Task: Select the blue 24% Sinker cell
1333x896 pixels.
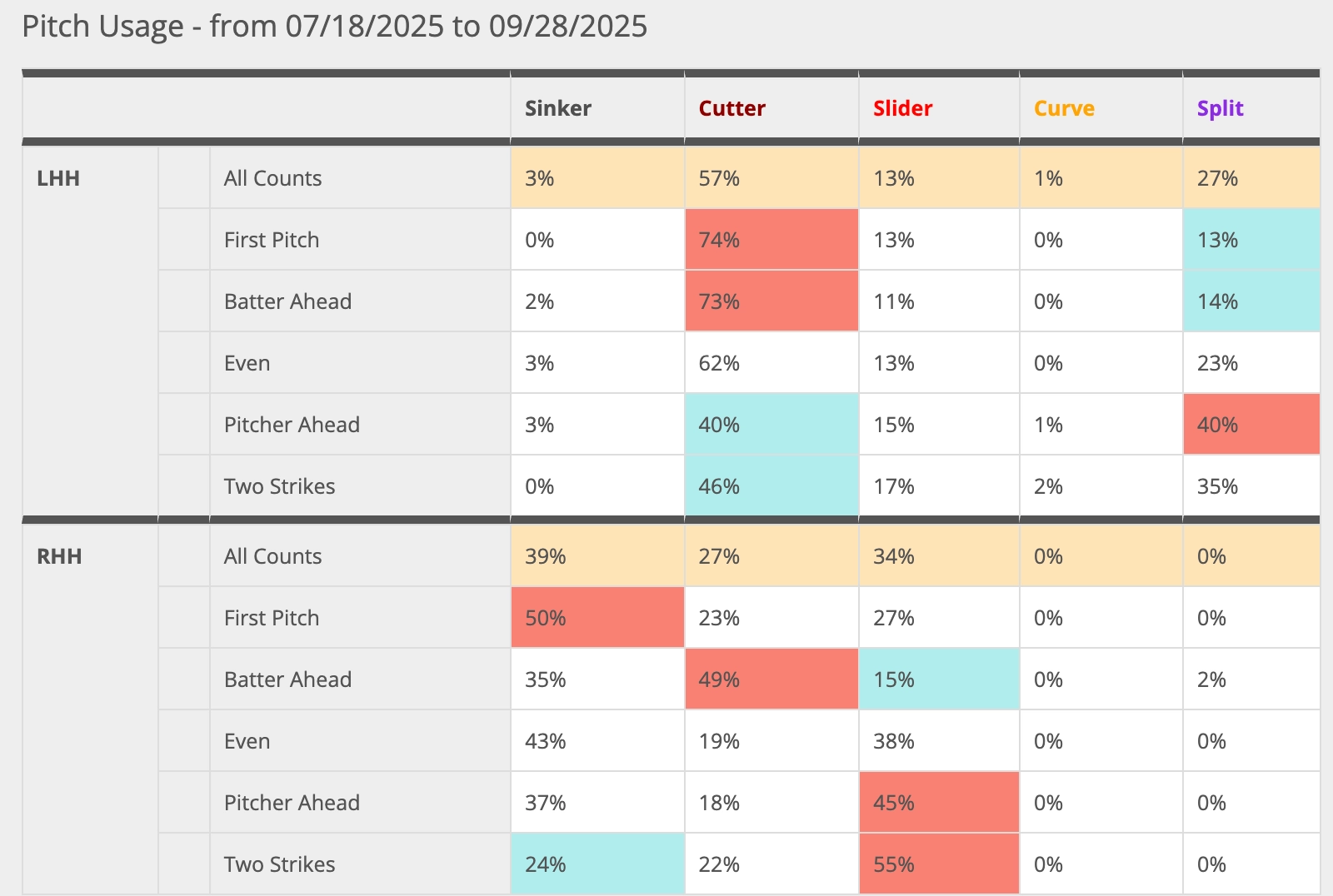Action: pos(597,864)
